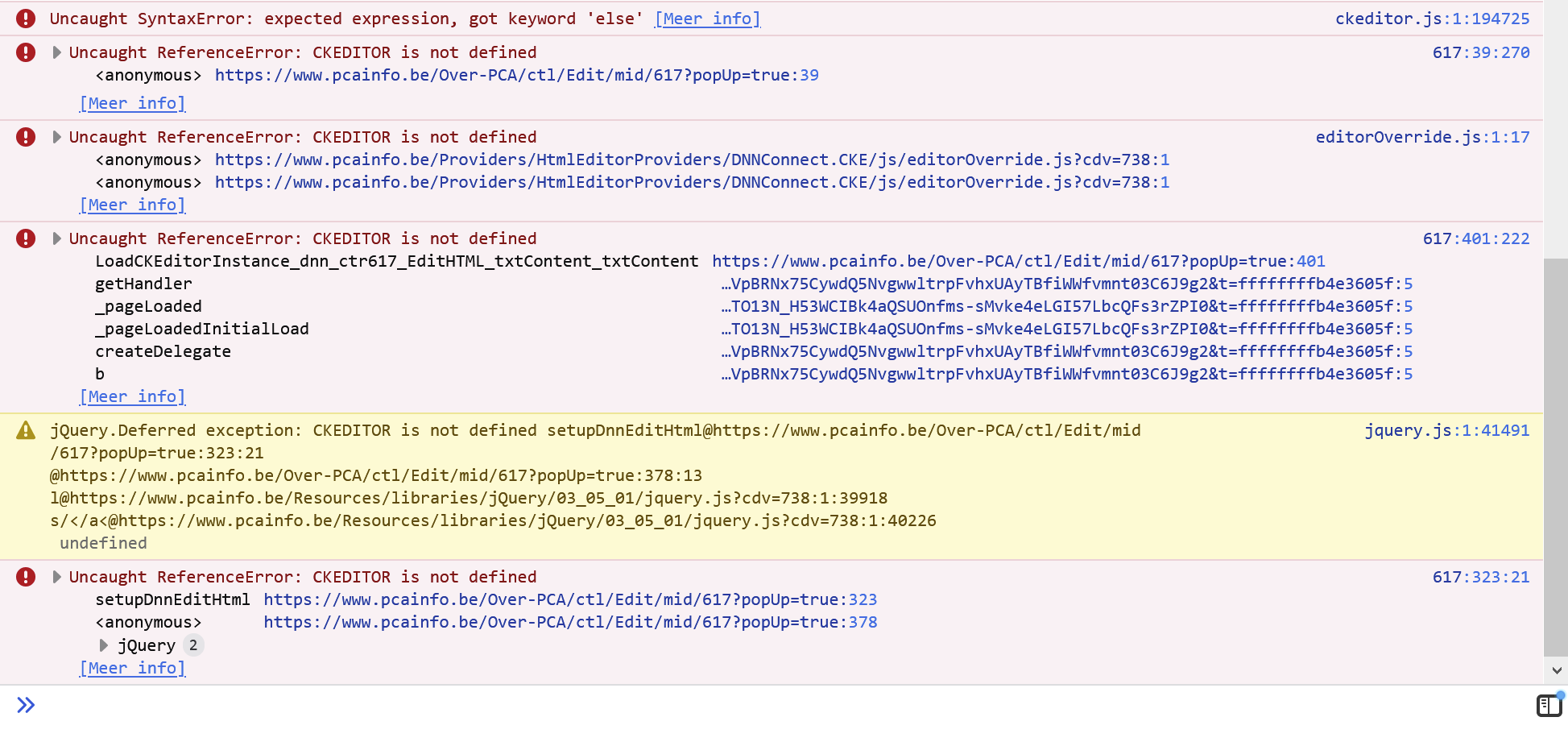Image resolution: width=1568 pixels, height=742 pixels.
Task: Click the error icon beside the editorOverride.js error
Action: click(x=25, y=137)
